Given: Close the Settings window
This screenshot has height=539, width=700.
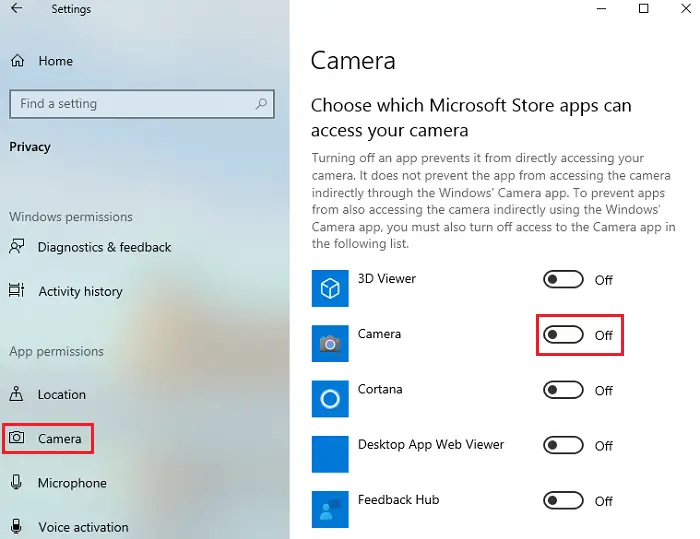Looking at the screenshot, I should click(686, 8).
